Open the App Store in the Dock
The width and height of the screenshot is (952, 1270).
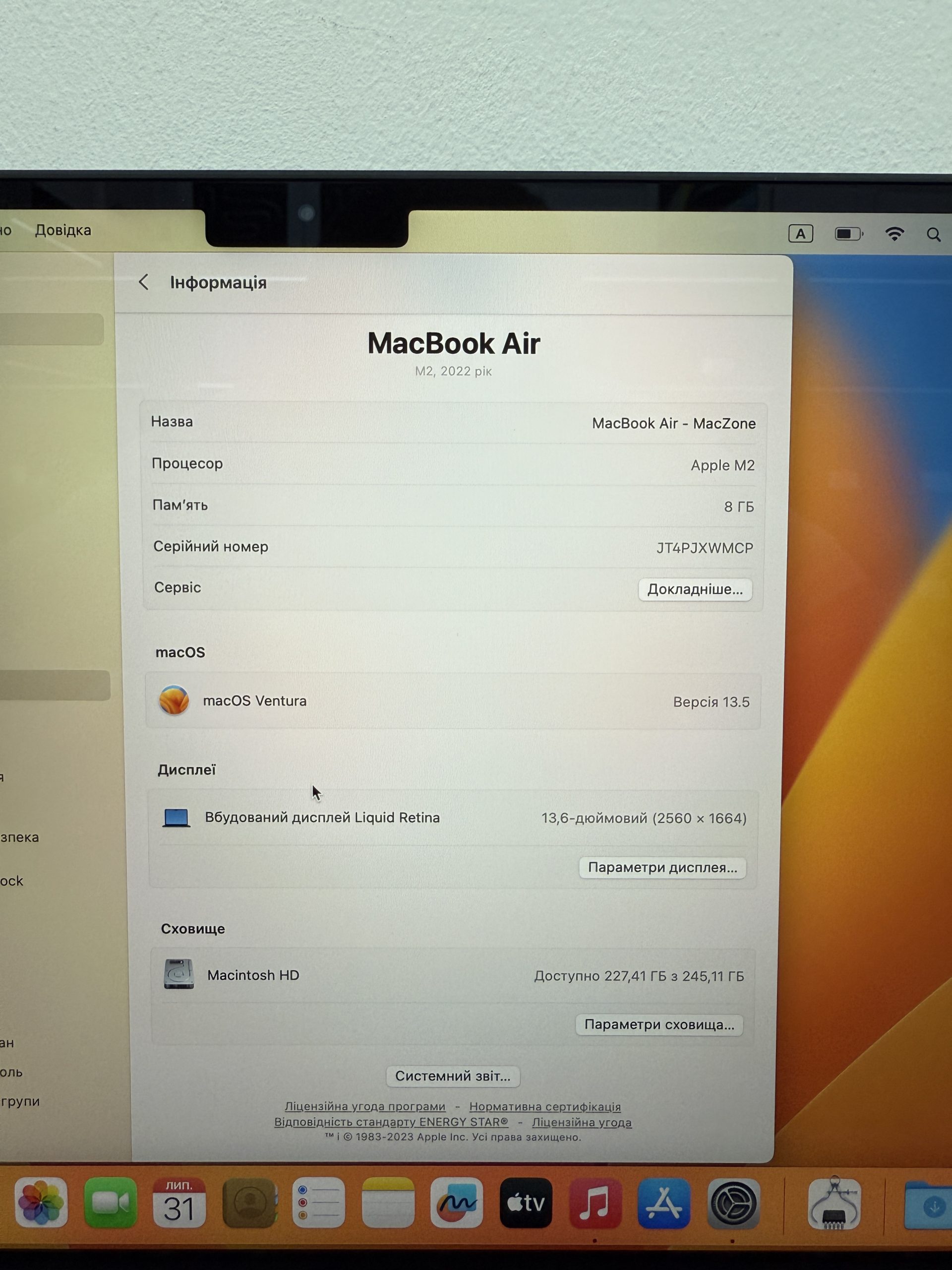(x=664, y=1203)
